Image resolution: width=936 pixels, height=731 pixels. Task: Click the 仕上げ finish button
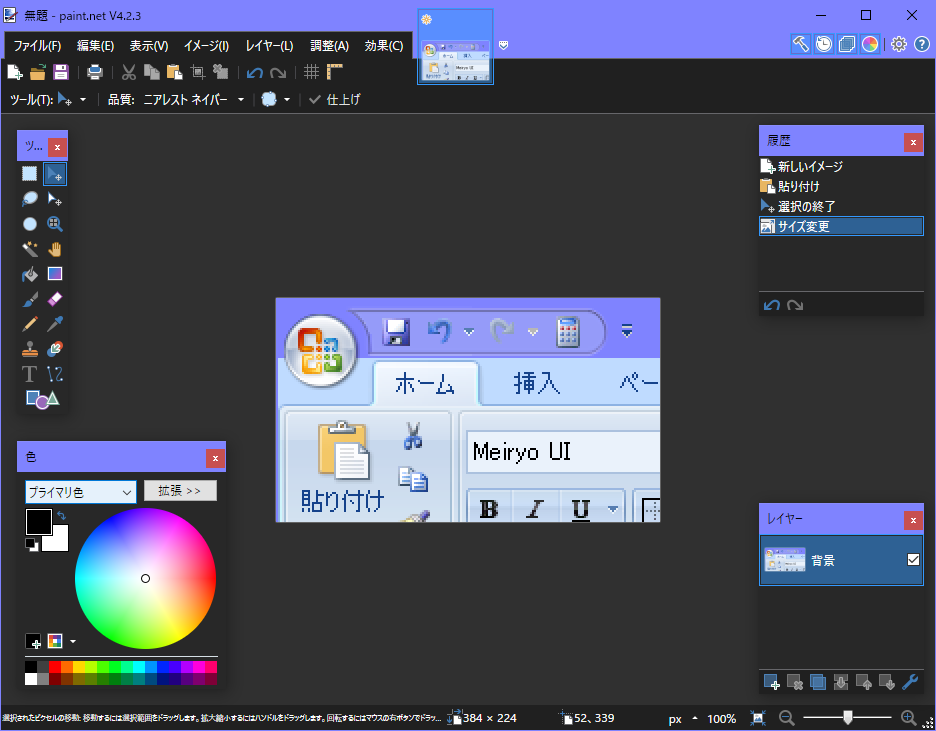pyautogui.click(x=335, y=100)
